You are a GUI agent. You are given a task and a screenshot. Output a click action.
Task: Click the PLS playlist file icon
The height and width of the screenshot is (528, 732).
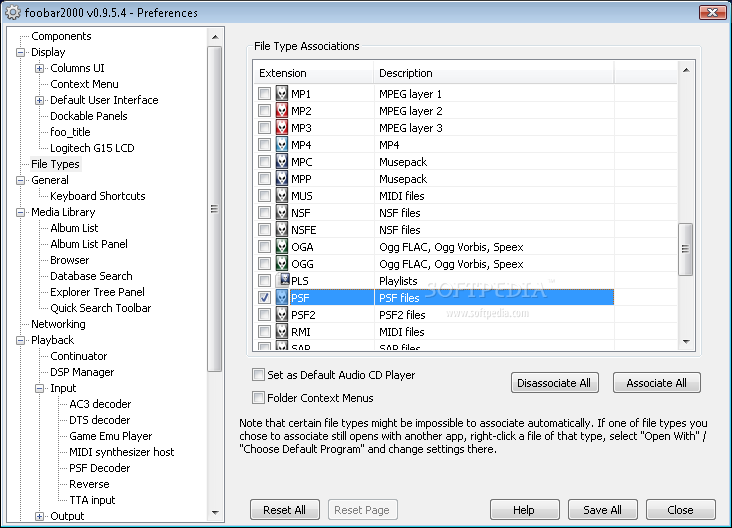pyautogui.click(x=283, y=280)
